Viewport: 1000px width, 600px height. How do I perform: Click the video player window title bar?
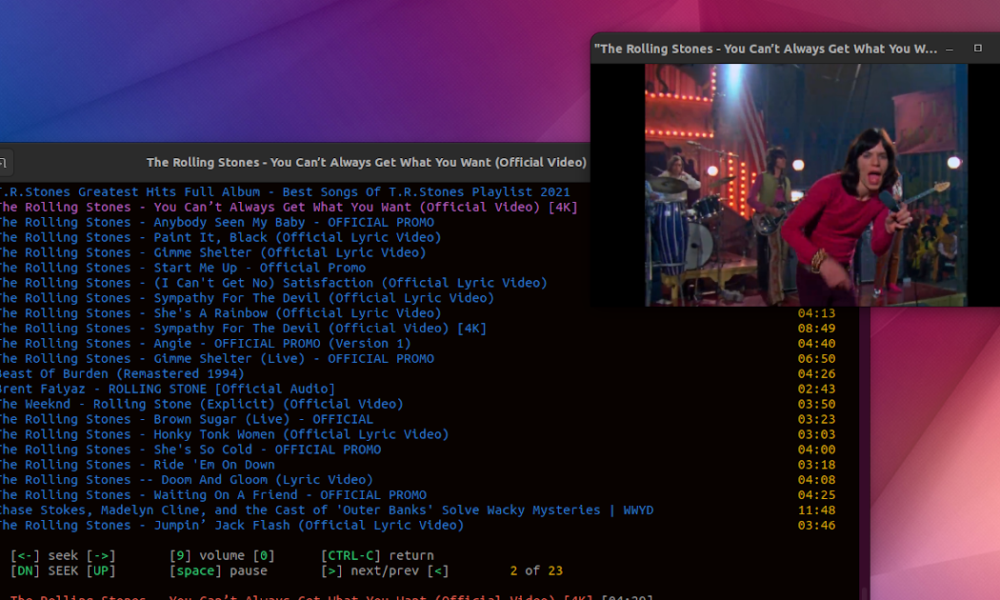click(x=795, y=48)
